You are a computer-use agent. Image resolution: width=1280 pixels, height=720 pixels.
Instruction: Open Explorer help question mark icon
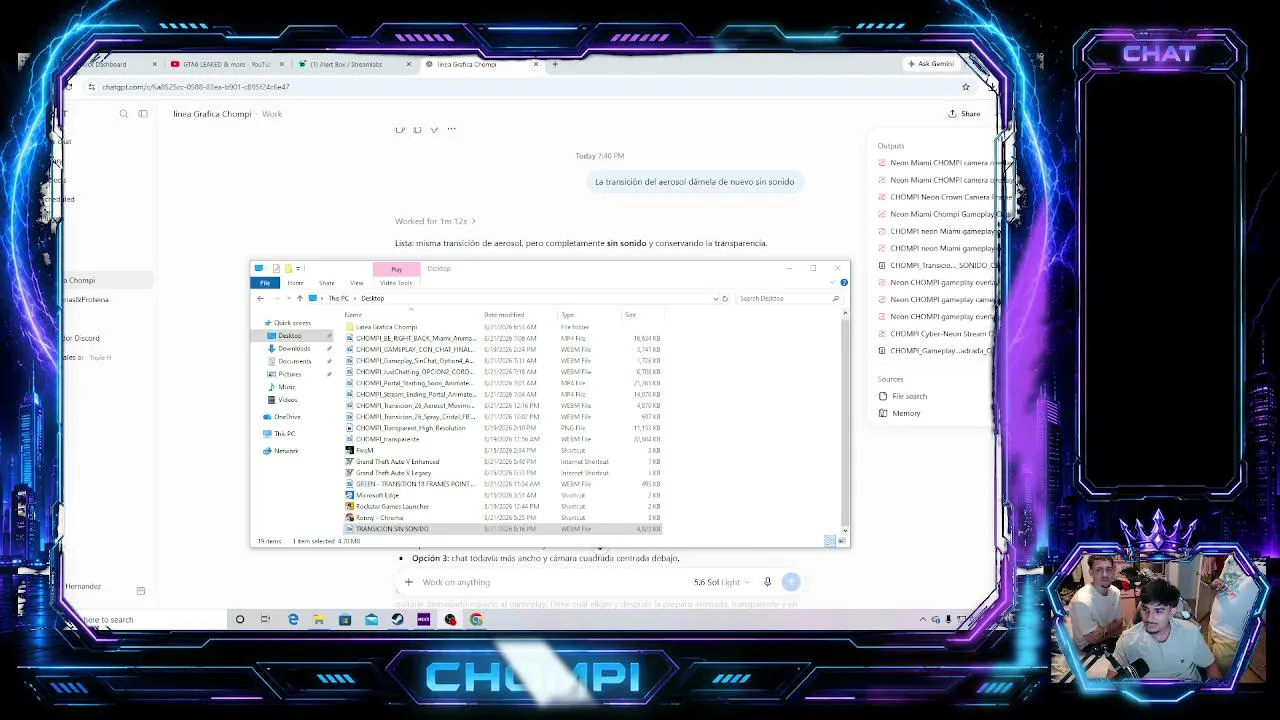pos(843,283)
